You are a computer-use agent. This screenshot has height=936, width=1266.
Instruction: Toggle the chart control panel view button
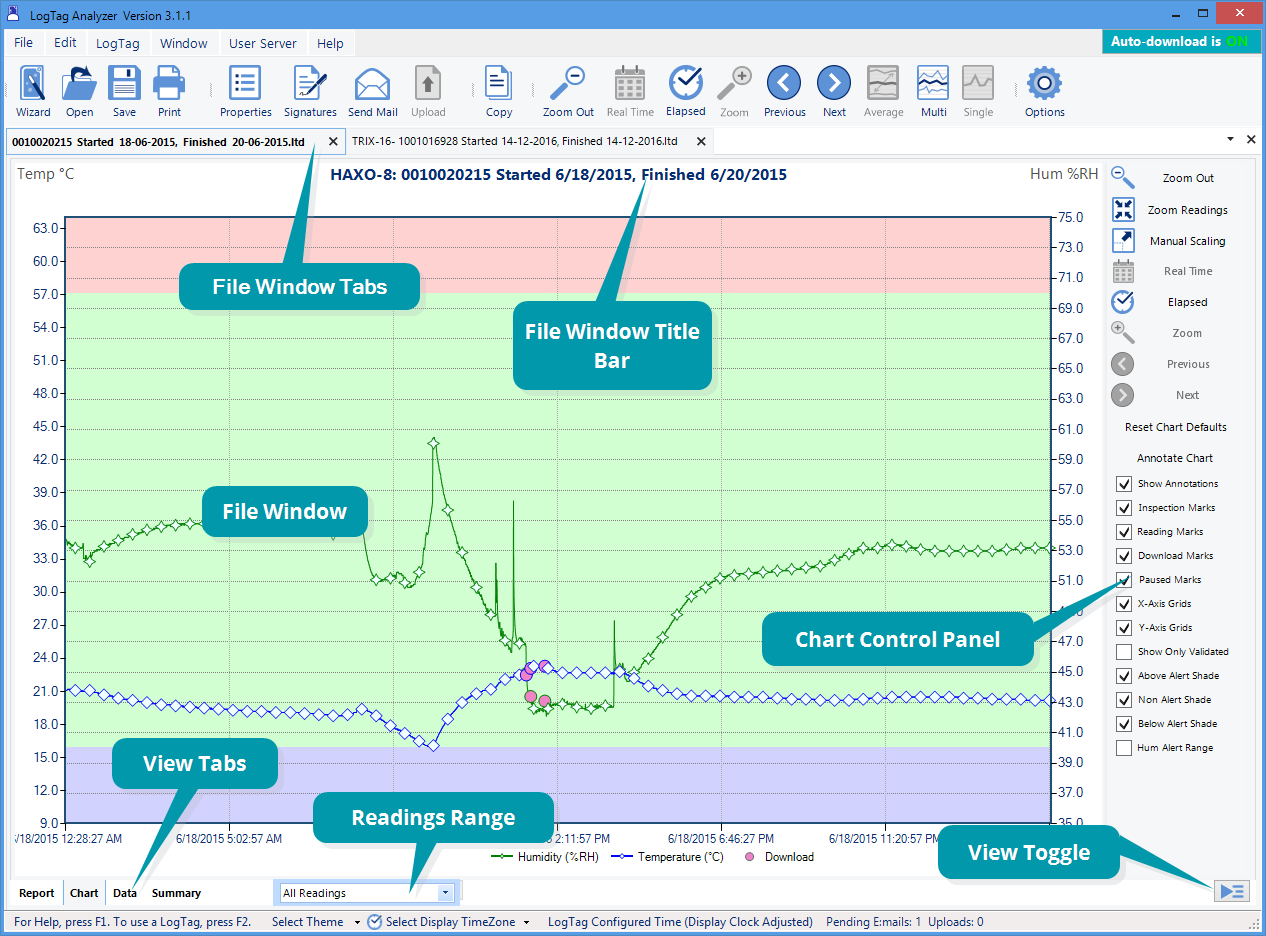coord(1232,891)
